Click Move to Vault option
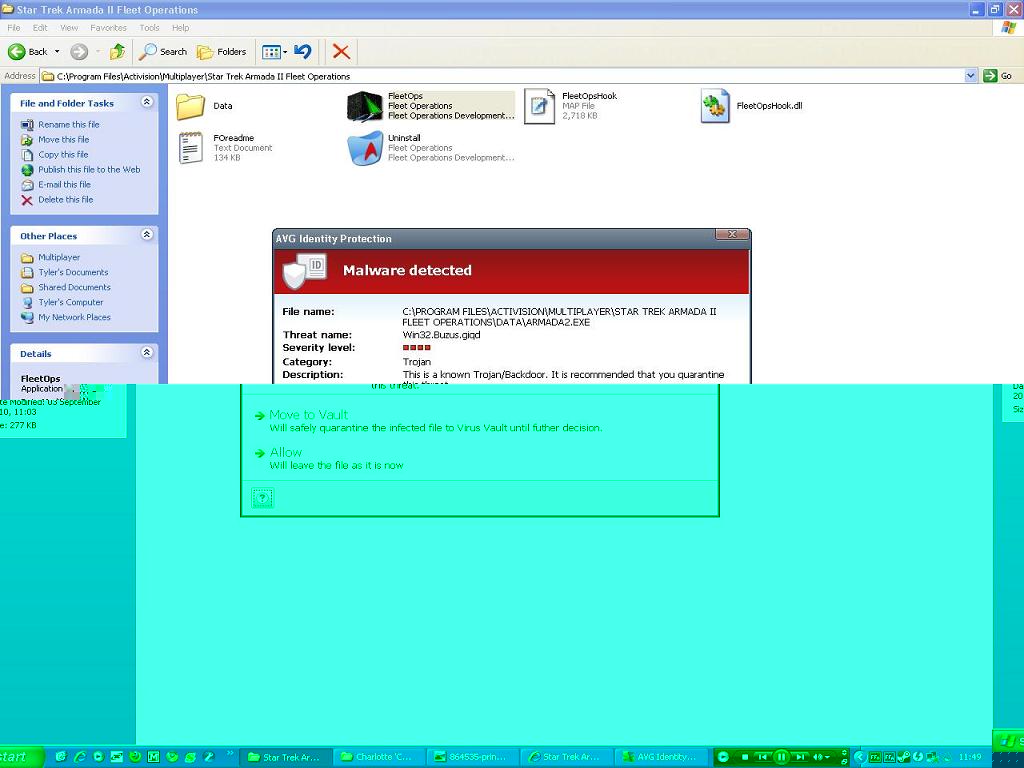 tap(308, 415)
